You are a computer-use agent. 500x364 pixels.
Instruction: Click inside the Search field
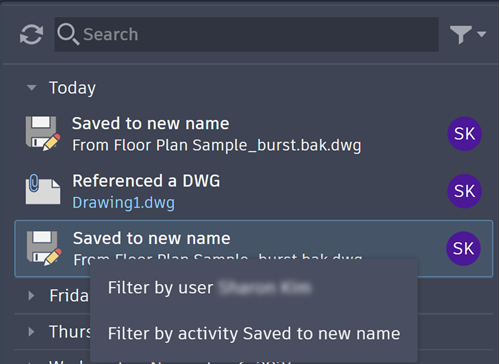coord(246,34)
